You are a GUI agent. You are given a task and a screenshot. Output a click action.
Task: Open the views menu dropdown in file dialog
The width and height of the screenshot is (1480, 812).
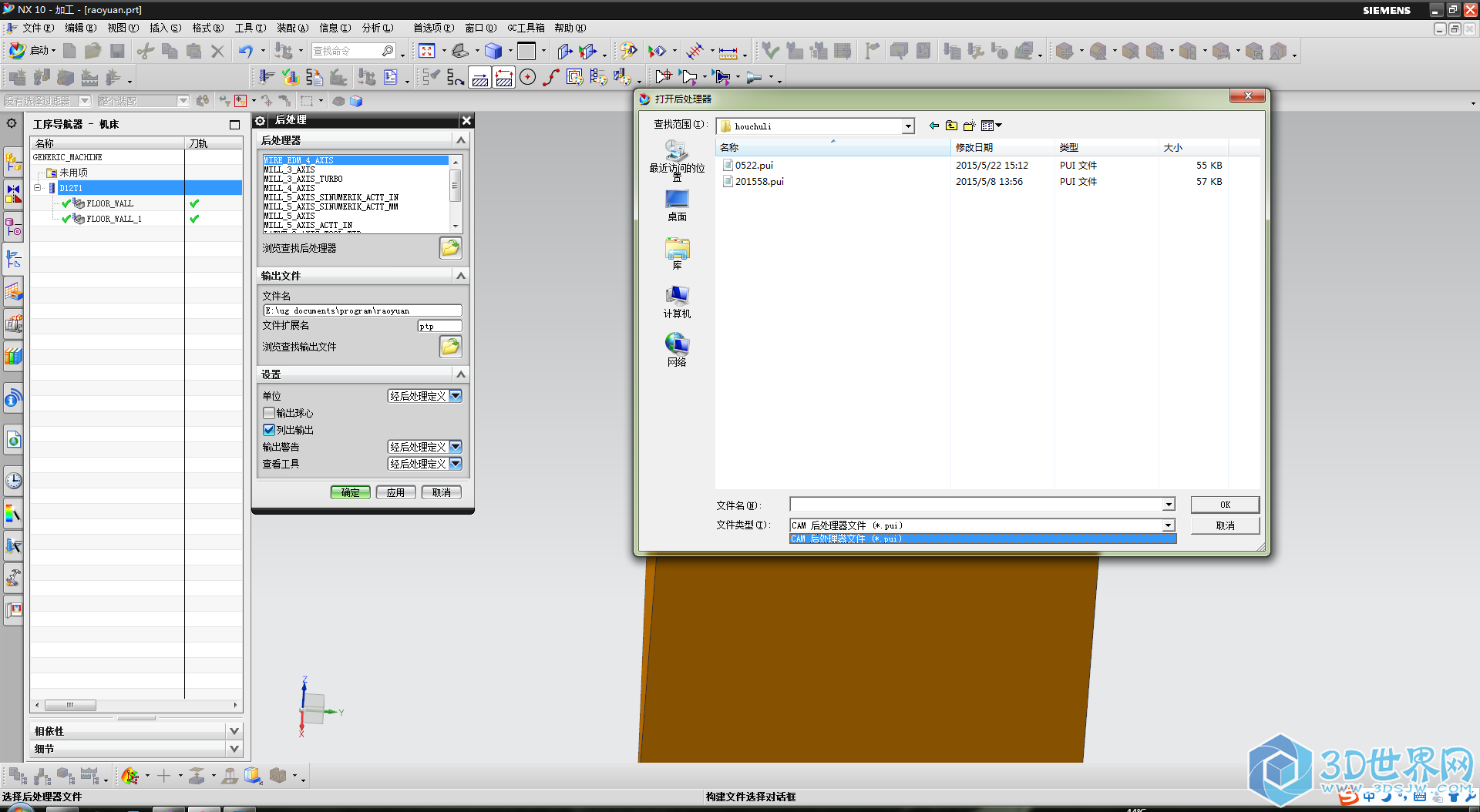(x=991, y=126)
